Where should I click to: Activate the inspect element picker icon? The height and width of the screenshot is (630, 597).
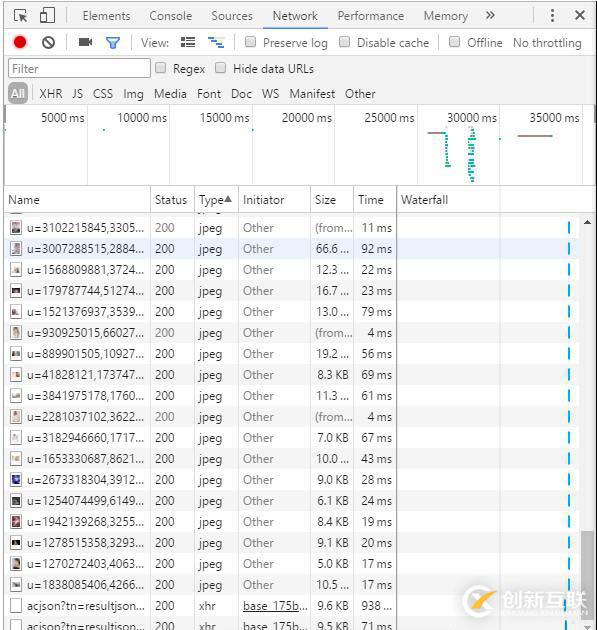click(20, 16)
